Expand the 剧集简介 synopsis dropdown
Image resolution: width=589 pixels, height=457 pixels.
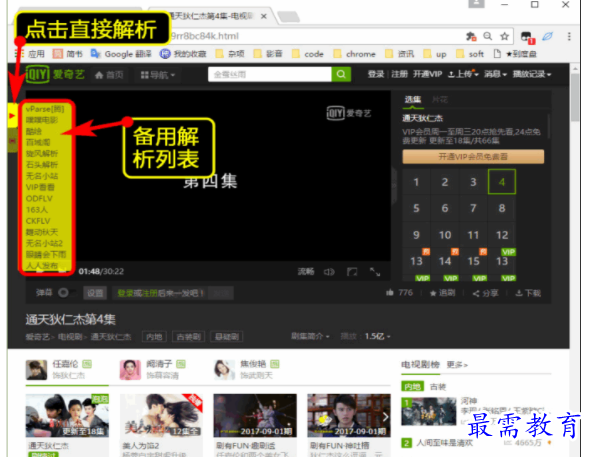click(310, 336)
